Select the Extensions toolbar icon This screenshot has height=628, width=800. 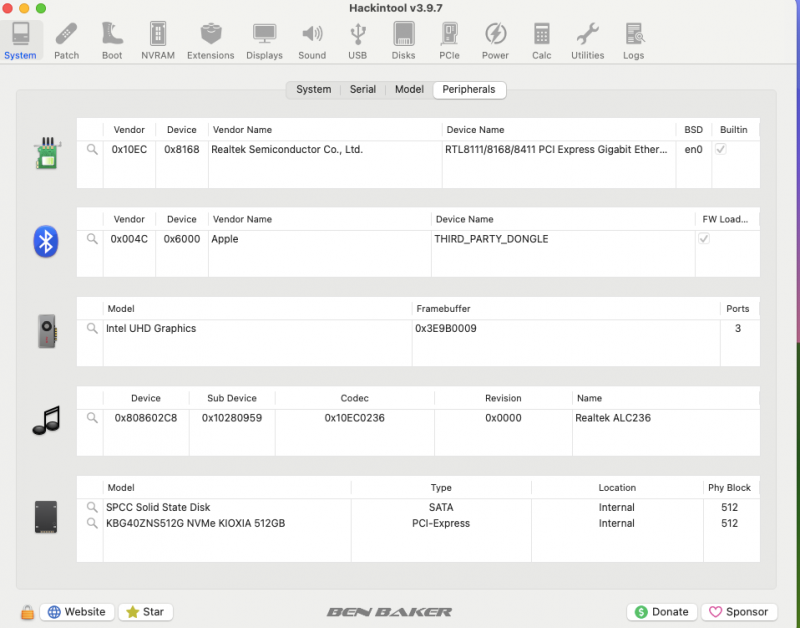click(210, 38)
